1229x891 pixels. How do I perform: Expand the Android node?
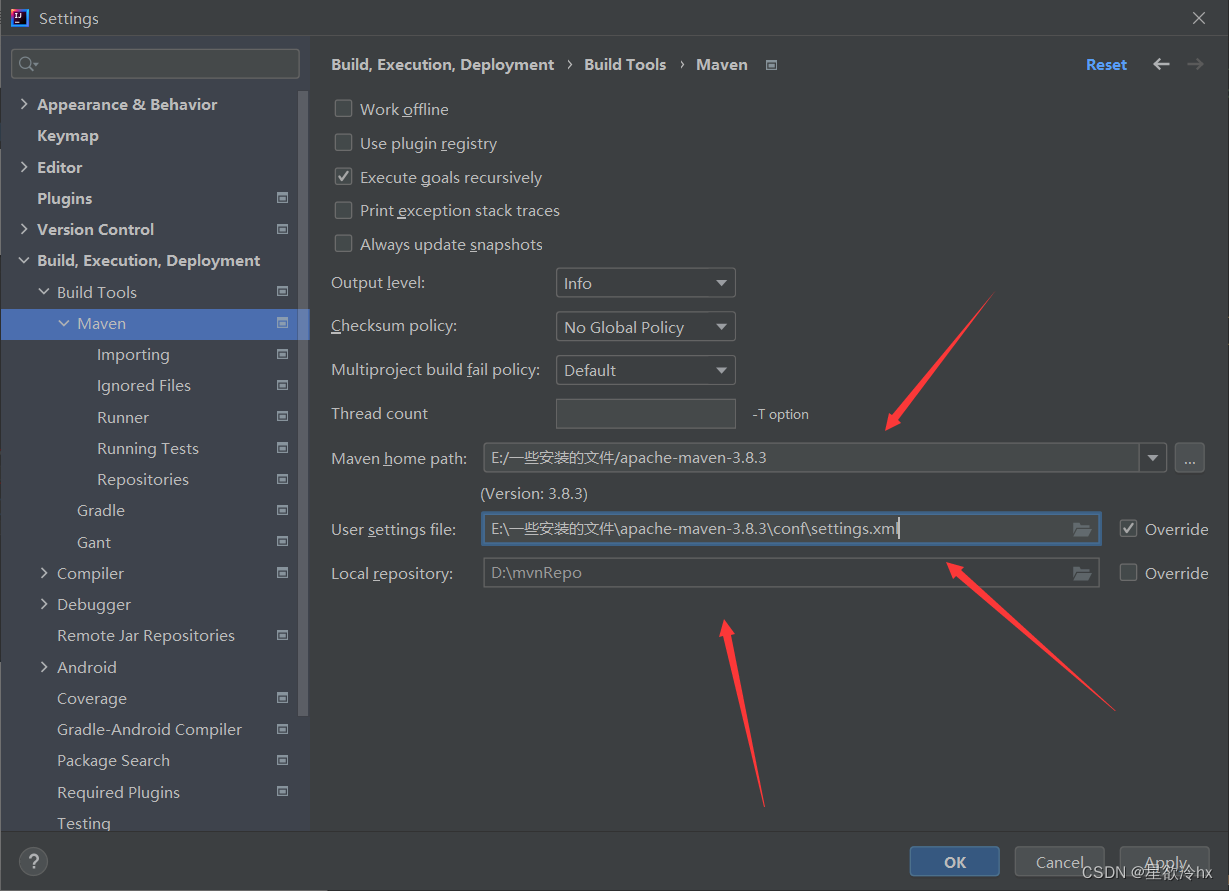click(44, 667)
